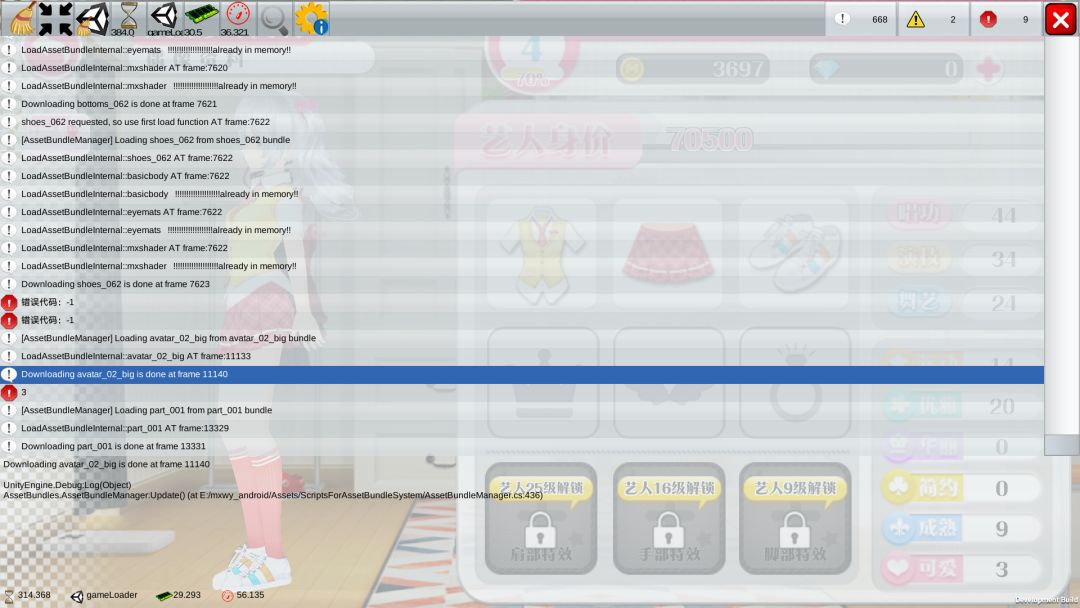Toggle error logs filter showing 9
This screenshot has height=608, width=1080.
(1006, 19)
